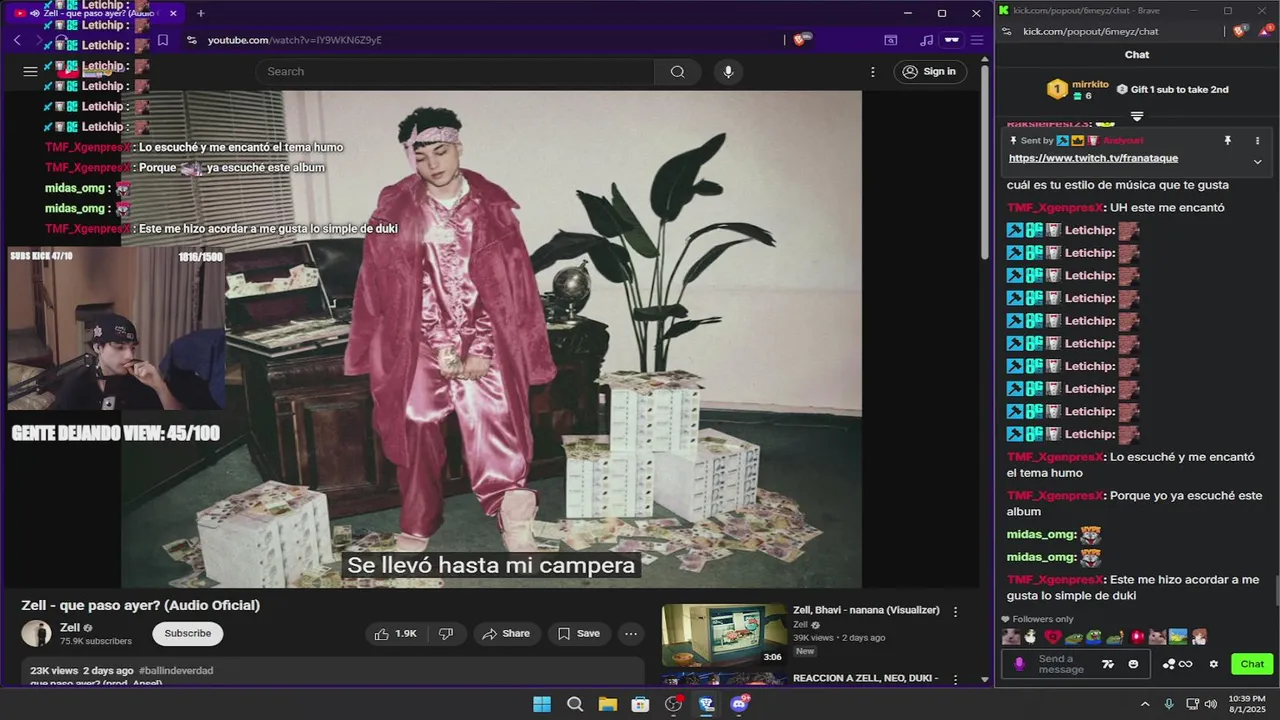Open Brave main hamburger menu
1280x720 pixels.
976,40
